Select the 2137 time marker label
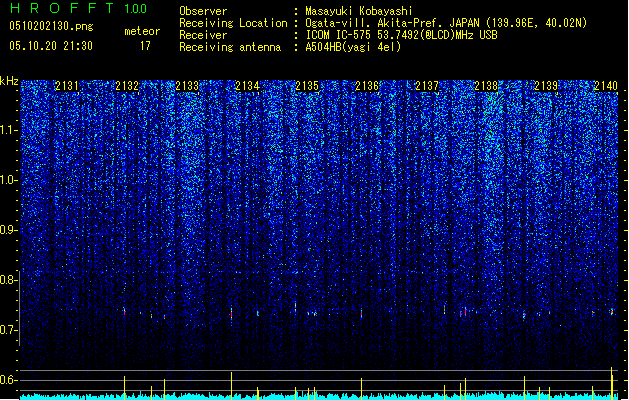 (x=427, y=86)
